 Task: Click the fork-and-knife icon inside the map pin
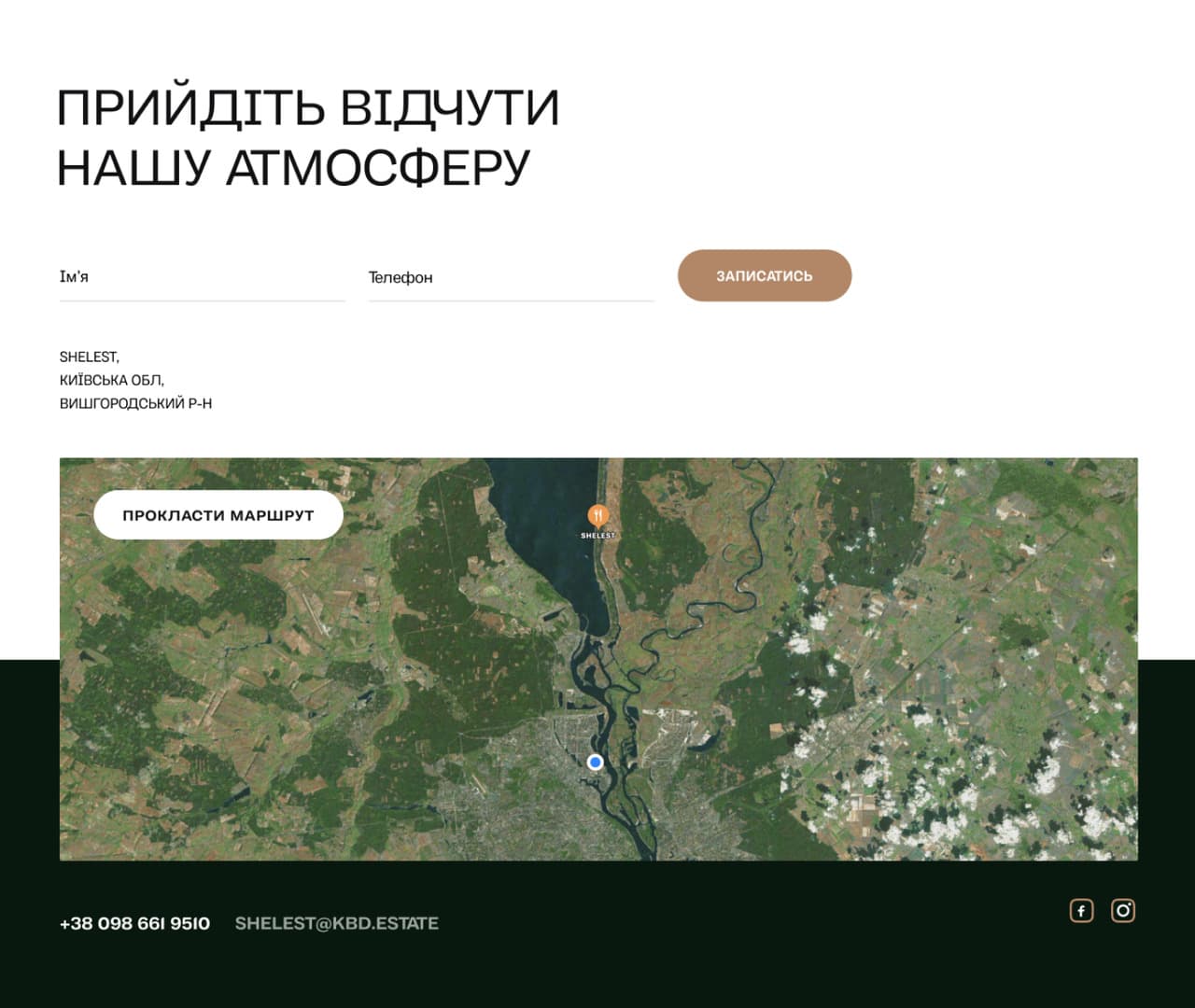pos(598,514)
